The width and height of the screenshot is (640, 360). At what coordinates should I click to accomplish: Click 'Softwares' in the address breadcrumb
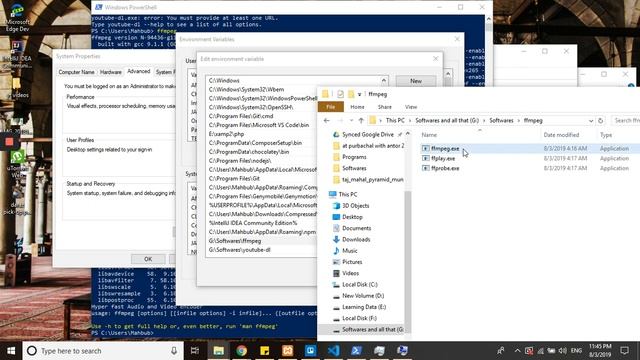[x=501, y=121]
